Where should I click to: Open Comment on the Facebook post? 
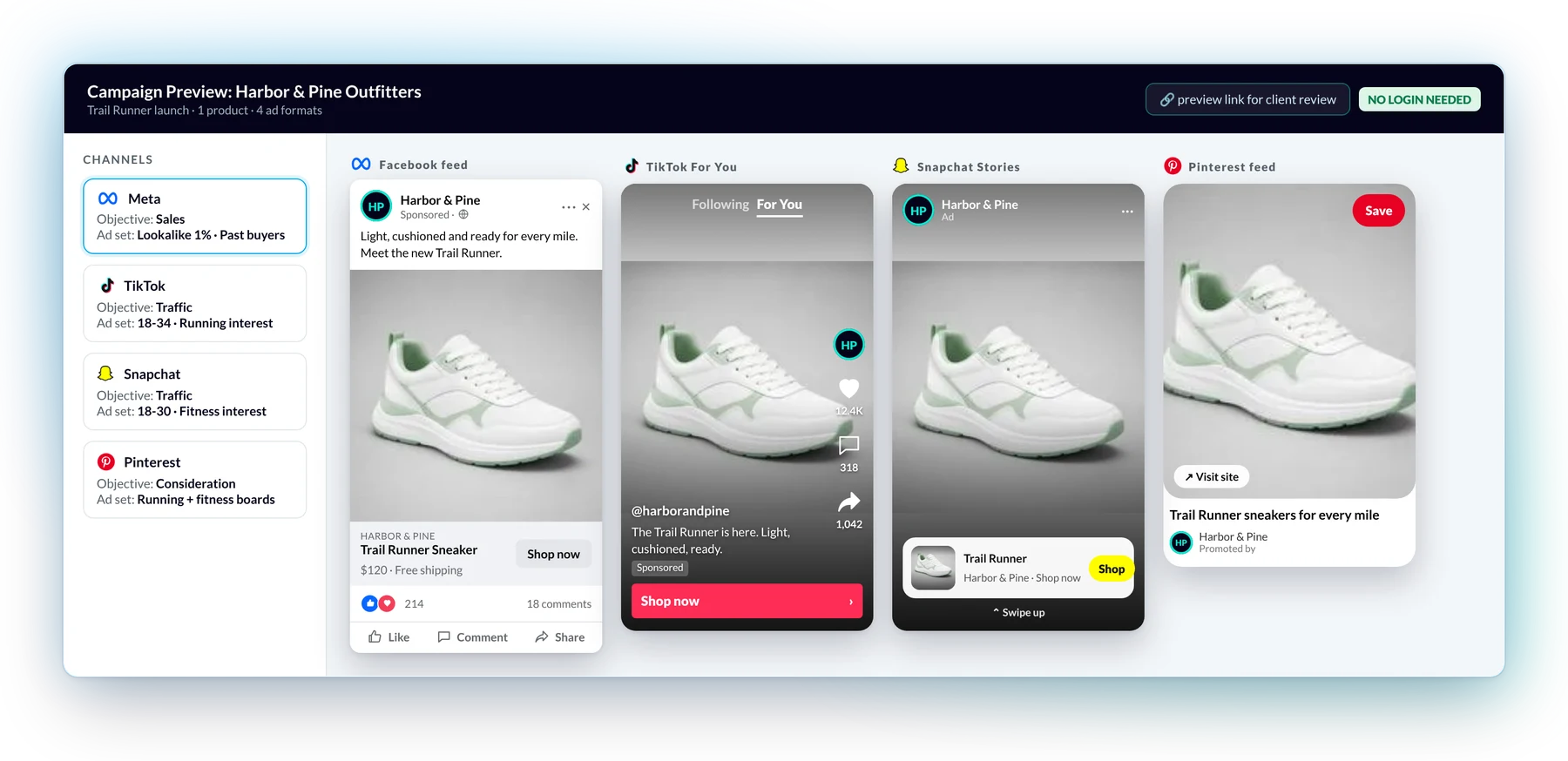tap(472, 637)
